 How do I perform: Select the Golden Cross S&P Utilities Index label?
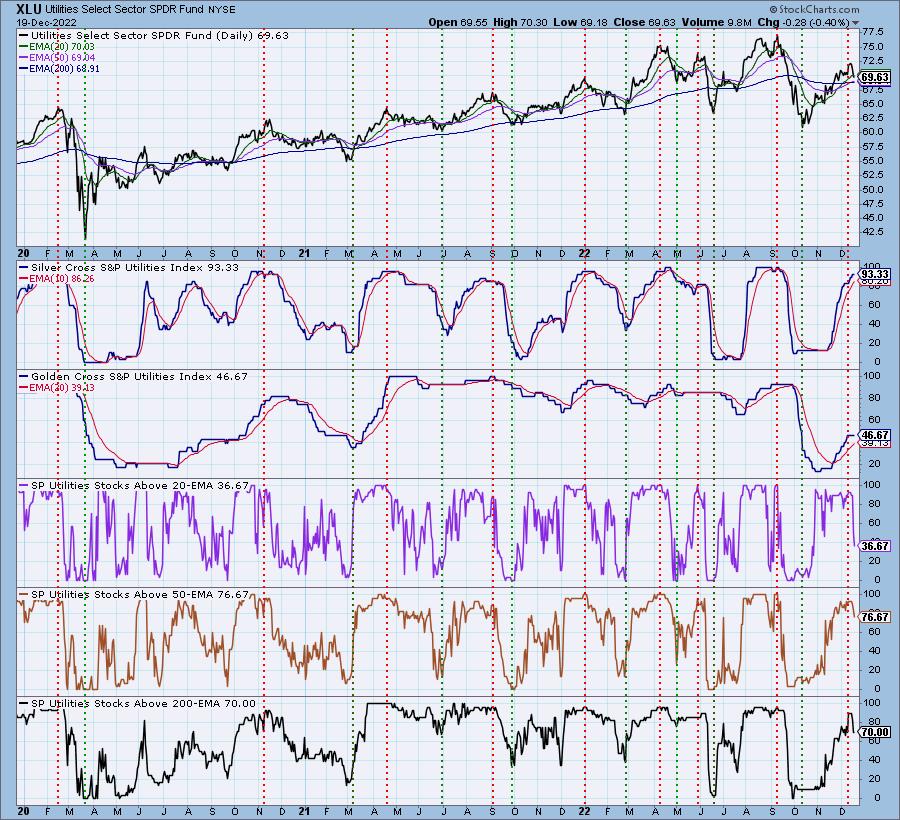(134, 376)
